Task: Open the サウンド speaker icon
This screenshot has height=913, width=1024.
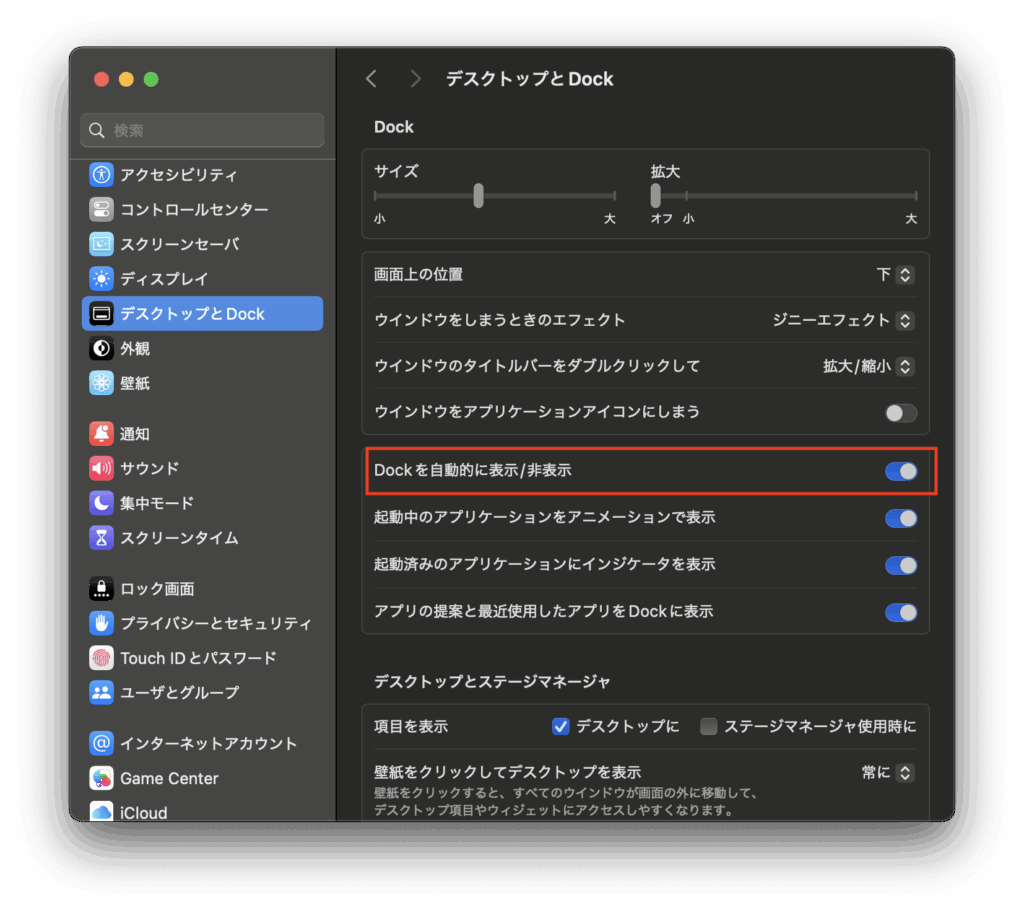Action: (101, 468)
